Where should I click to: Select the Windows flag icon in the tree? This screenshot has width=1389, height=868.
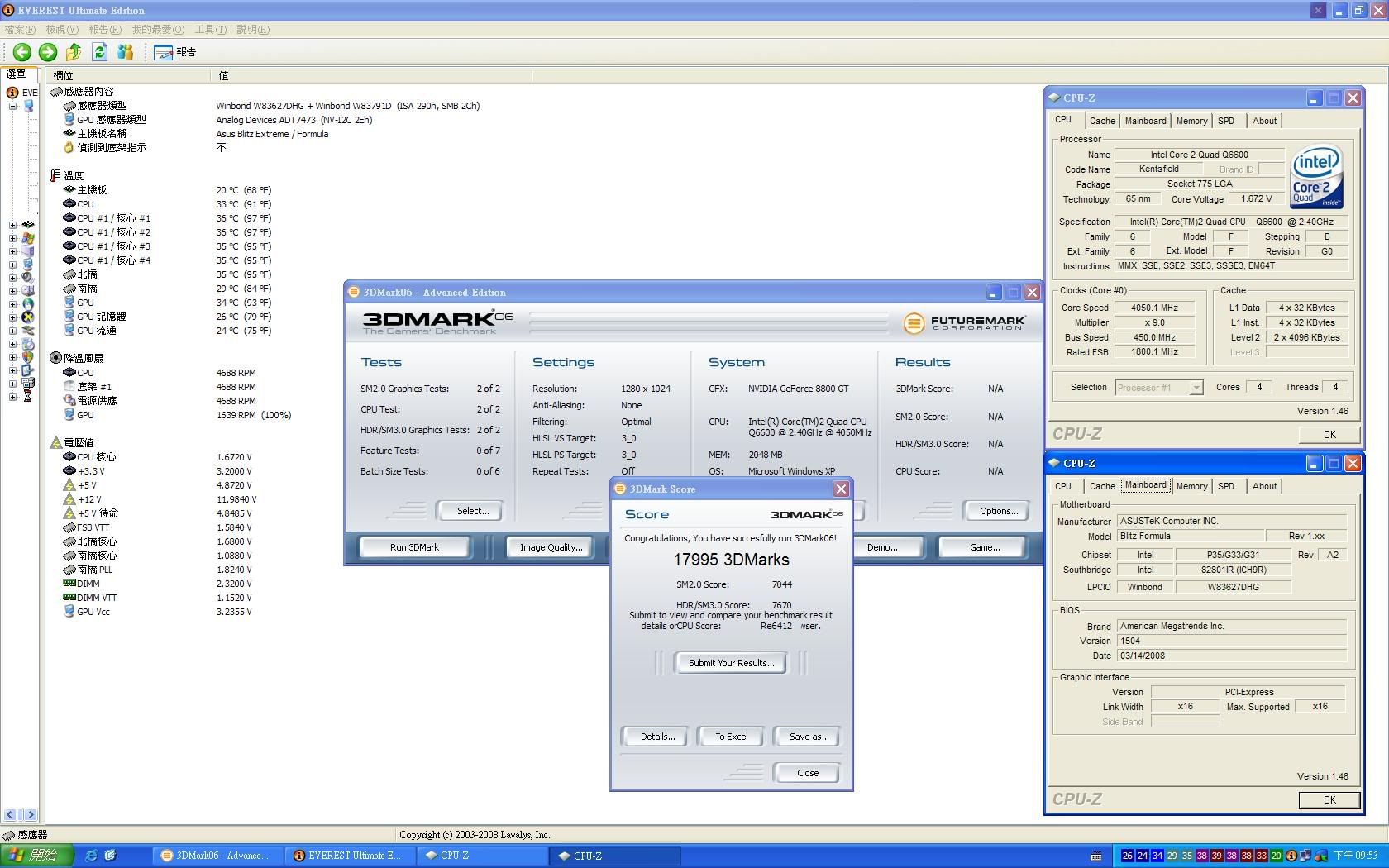28,238
